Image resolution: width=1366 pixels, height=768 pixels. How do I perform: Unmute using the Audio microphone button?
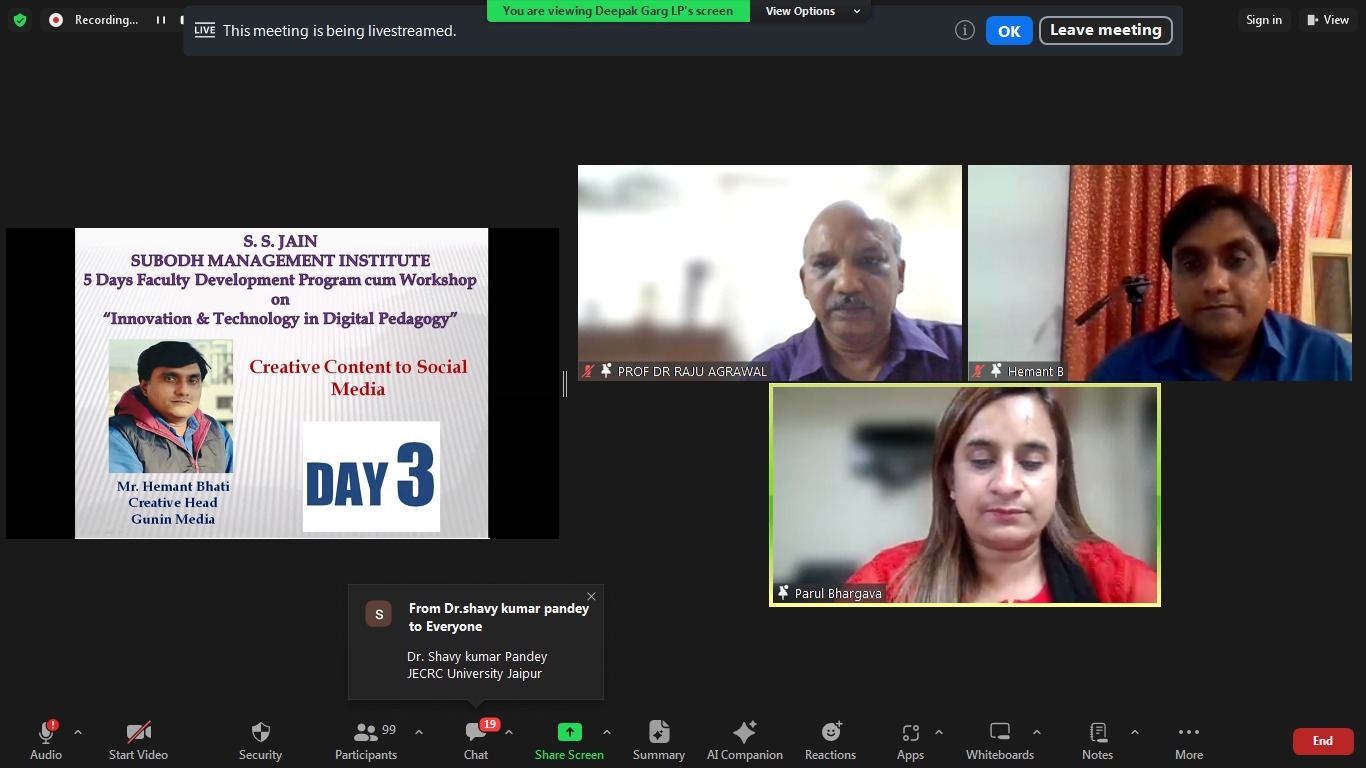point(46,733)
